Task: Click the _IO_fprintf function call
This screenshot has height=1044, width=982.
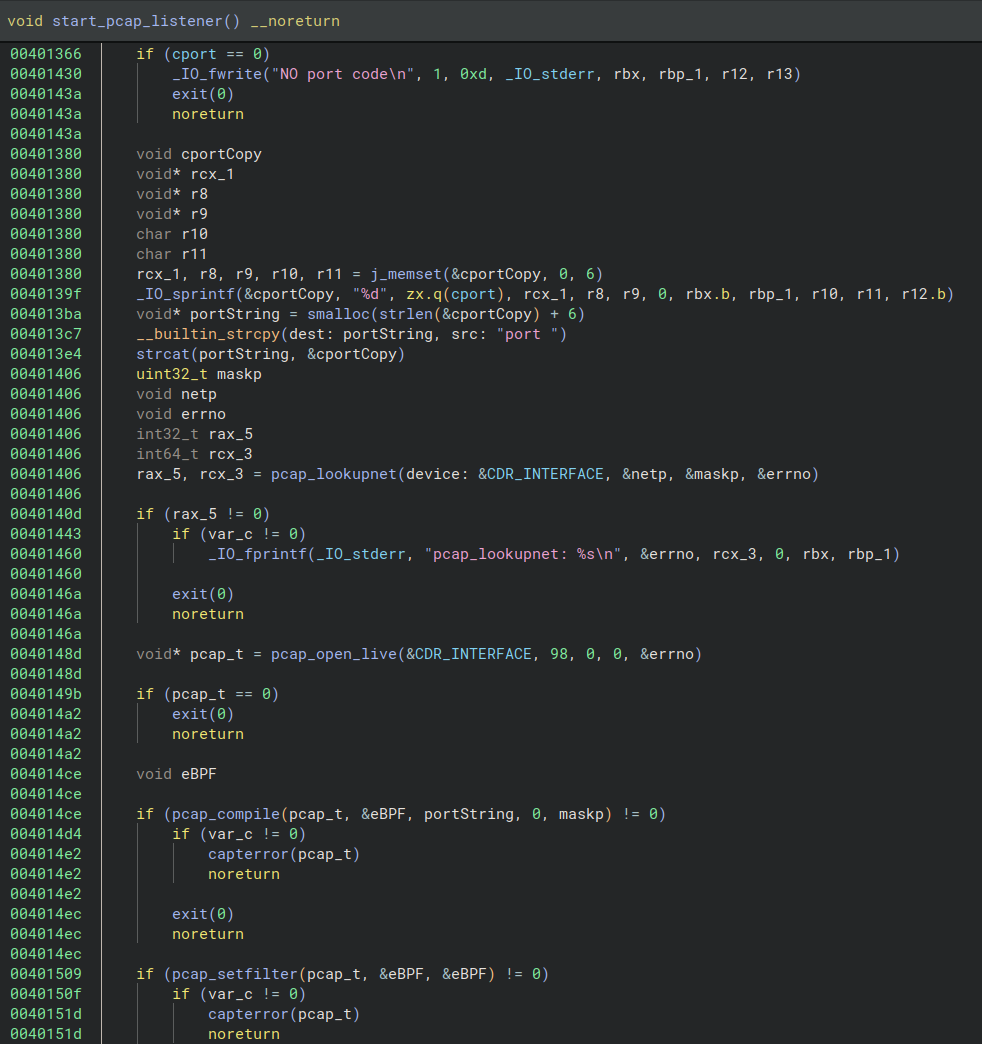Action: (x=258, y=553)
